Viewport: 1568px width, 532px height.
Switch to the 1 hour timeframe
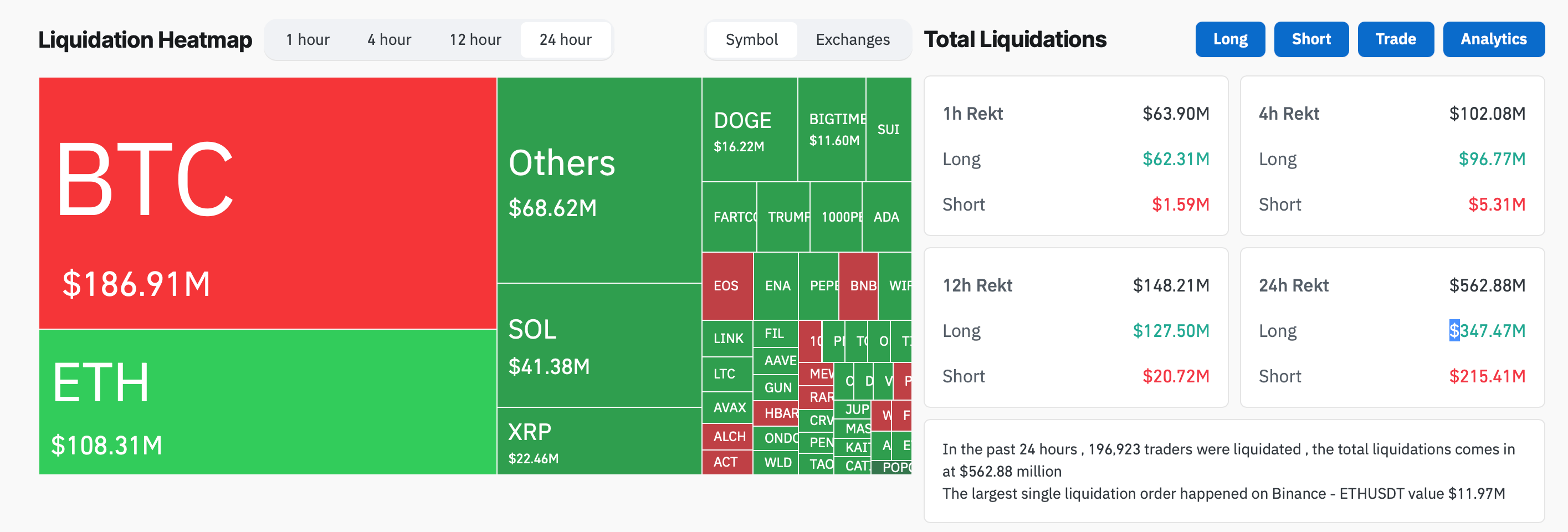[307, 39]
